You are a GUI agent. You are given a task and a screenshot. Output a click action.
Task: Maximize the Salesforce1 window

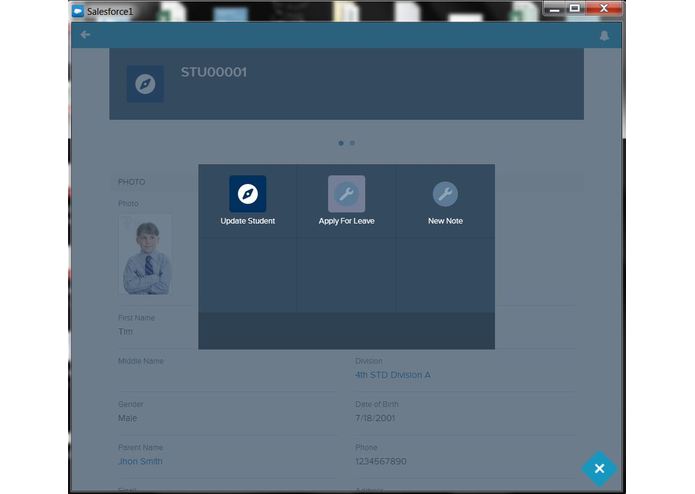point(574,8)
